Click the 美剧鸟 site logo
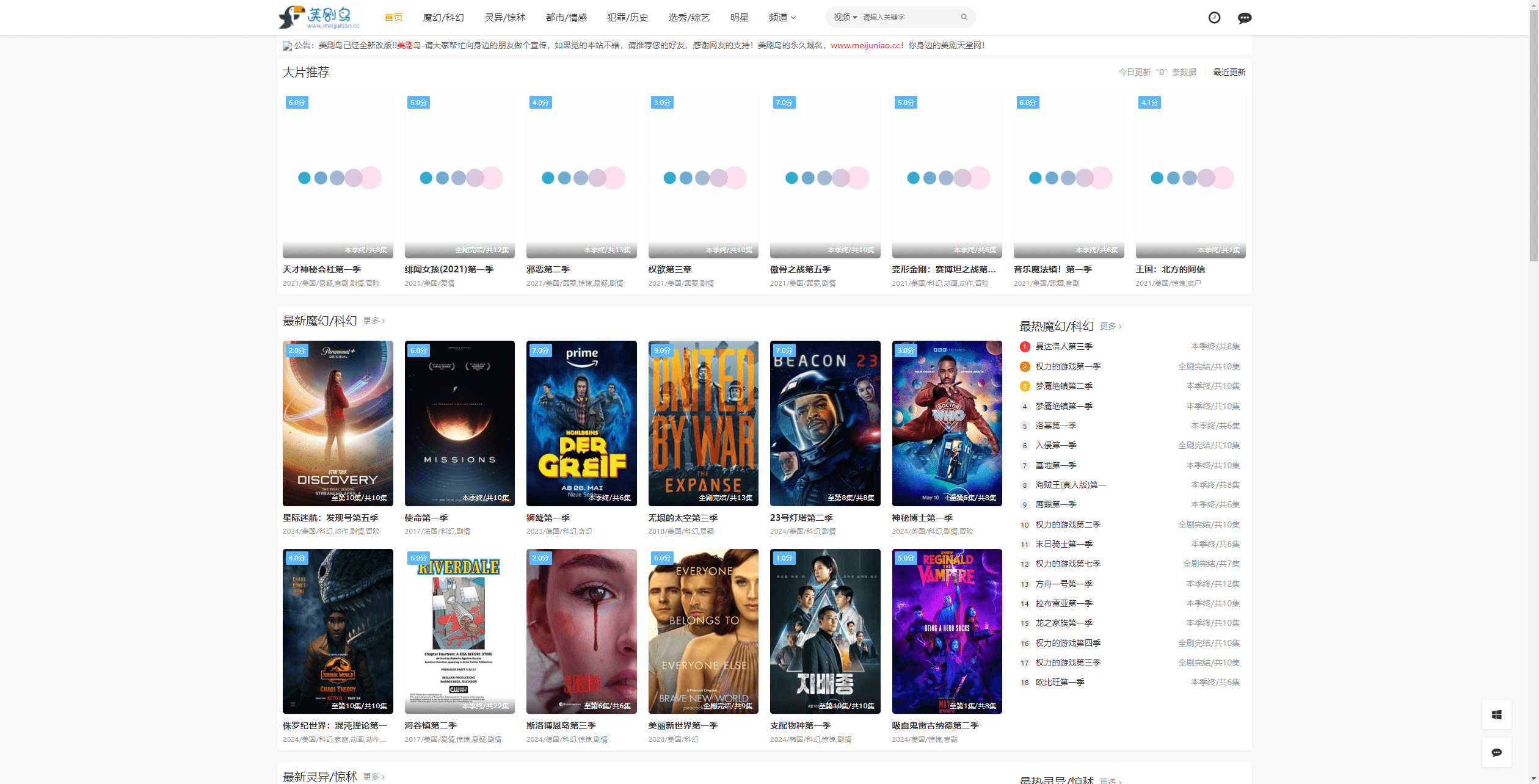Viewport: 1539px width, 784px height. (x=320, y=17)
